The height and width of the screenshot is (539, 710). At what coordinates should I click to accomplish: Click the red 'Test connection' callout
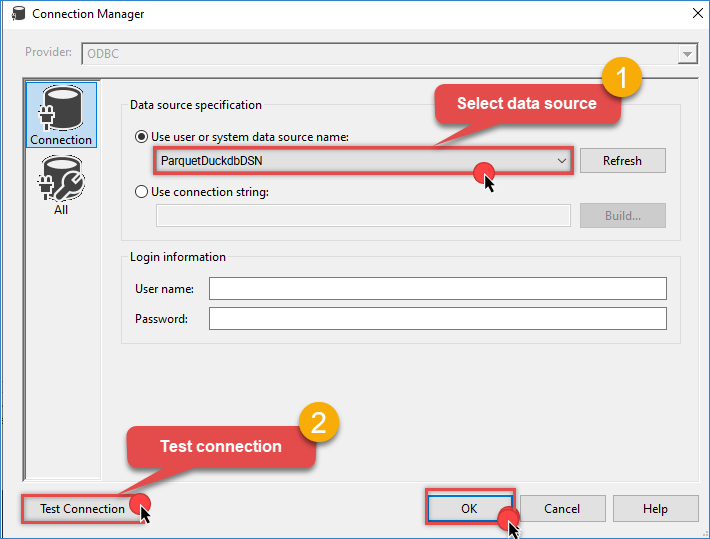pos(220,446)
